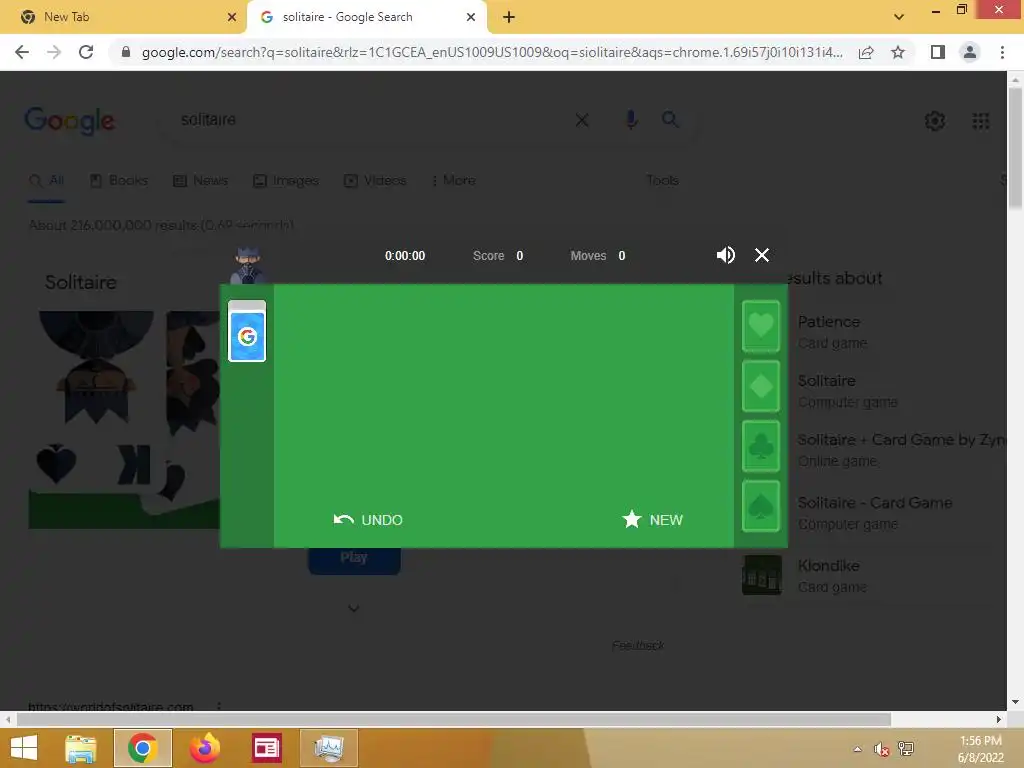Close the New Tab tab
This screenshot has width=1024, height=768.
click(232, 17)
